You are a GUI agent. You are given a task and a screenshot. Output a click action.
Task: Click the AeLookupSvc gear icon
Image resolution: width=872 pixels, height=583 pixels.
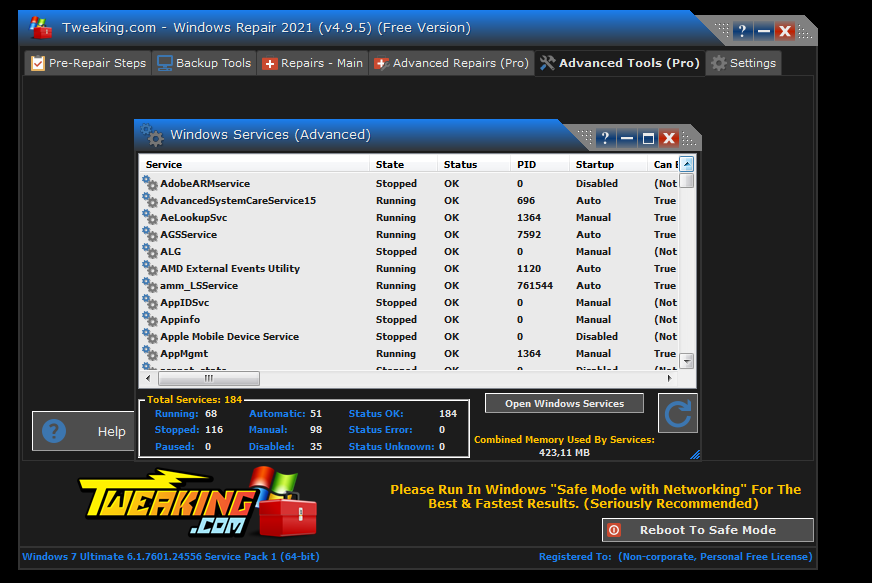pyautogui.click(x=150, y=217)
